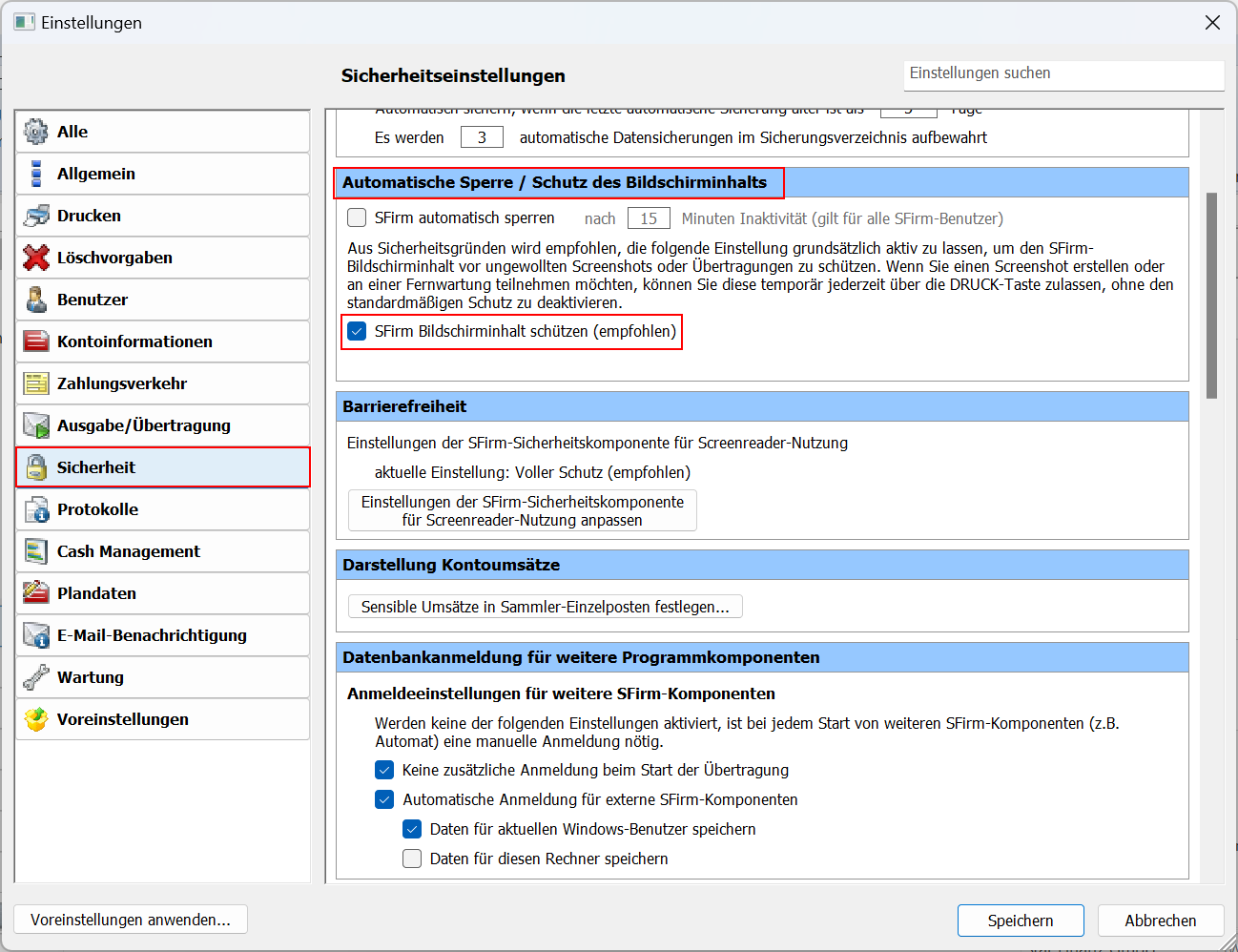Click the Datensicherungen count field showing 3
This screenshot has height=952, width=1238.
tap(482, 137)
